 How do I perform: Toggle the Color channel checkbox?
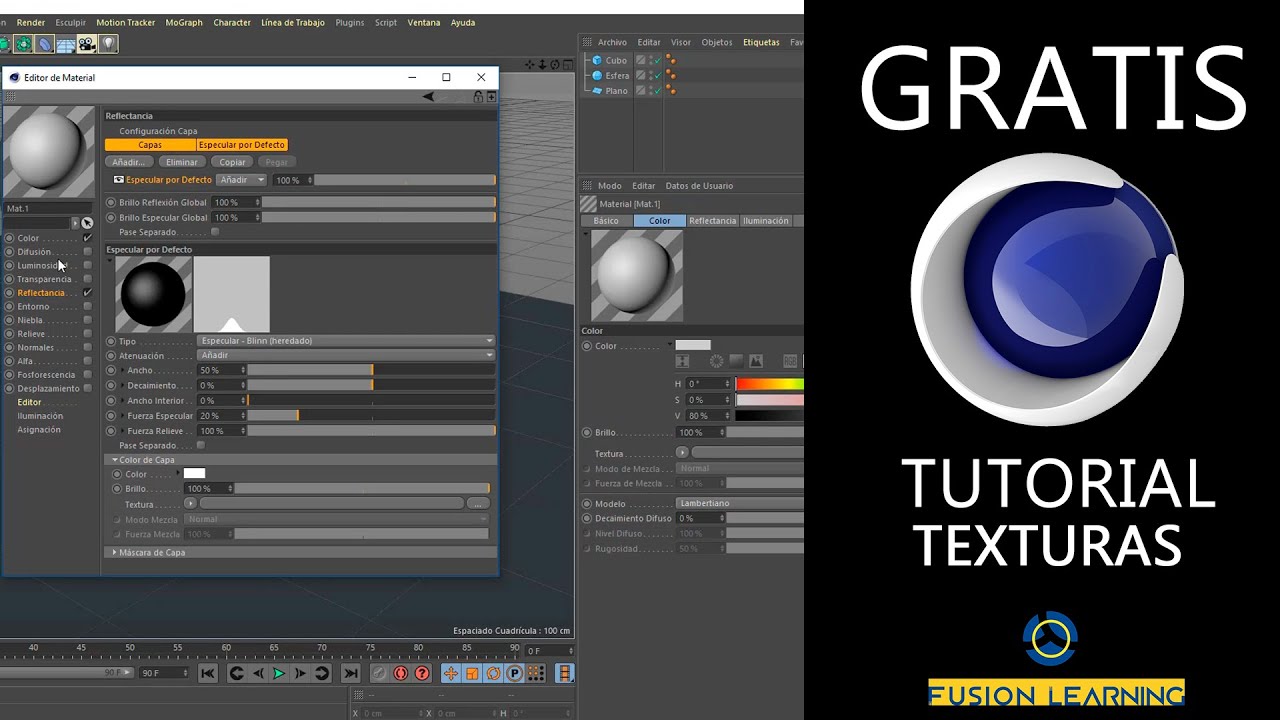[x=87, y=238]
